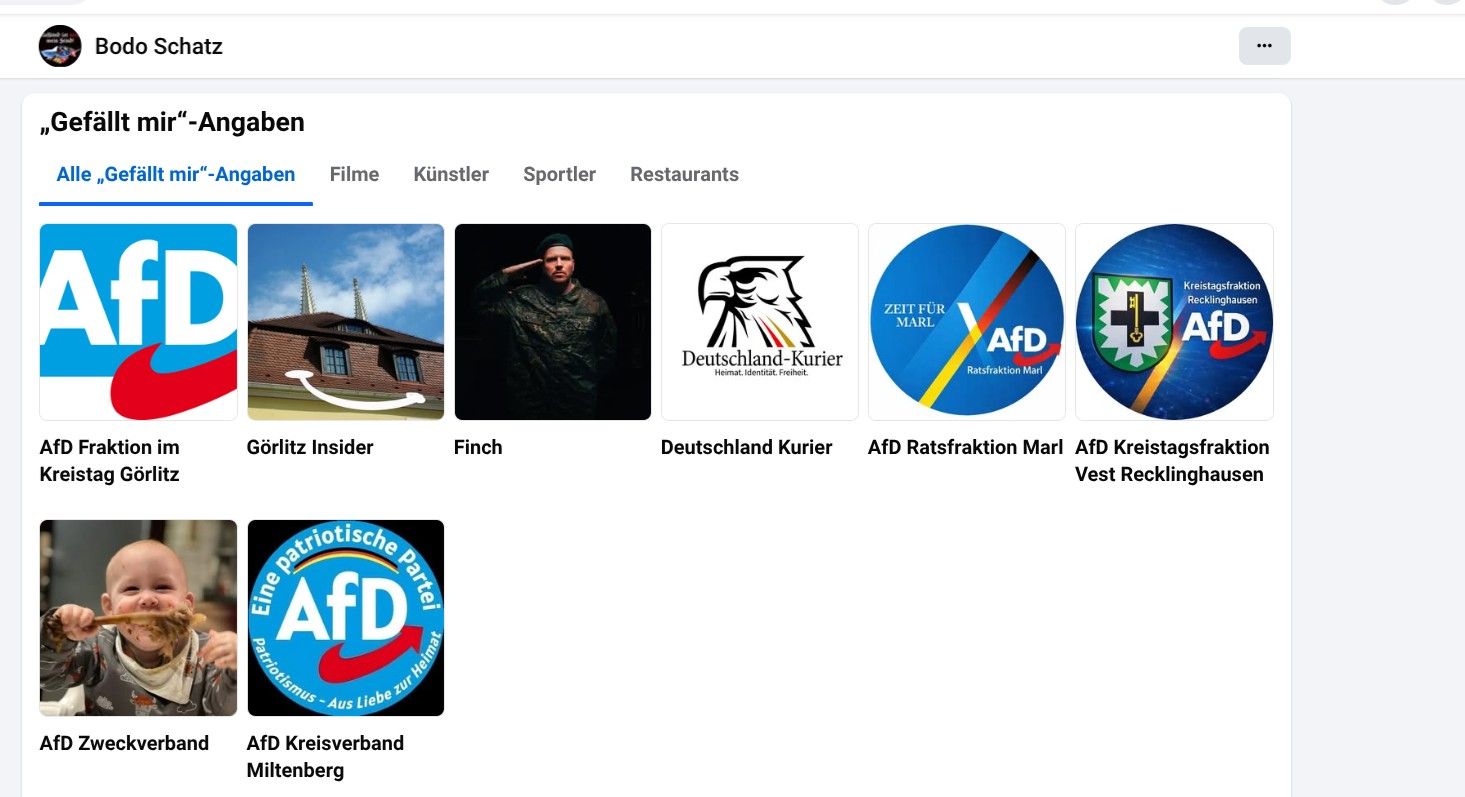Open the Görlitz Insider title link
This screenshot has width=1465, height=797.
point(310,448)
